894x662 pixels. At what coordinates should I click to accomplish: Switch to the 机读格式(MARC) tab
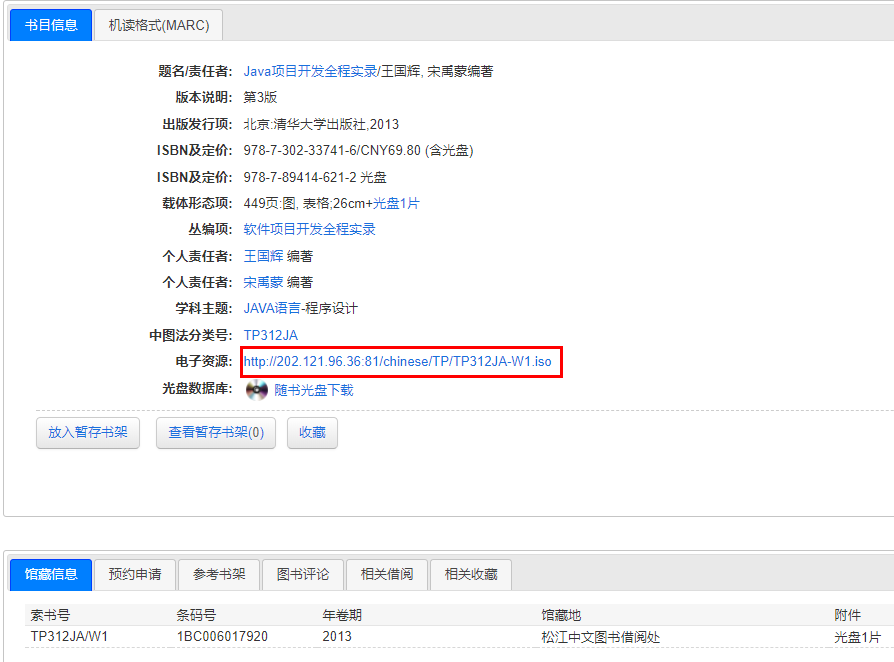pos(159,25)
